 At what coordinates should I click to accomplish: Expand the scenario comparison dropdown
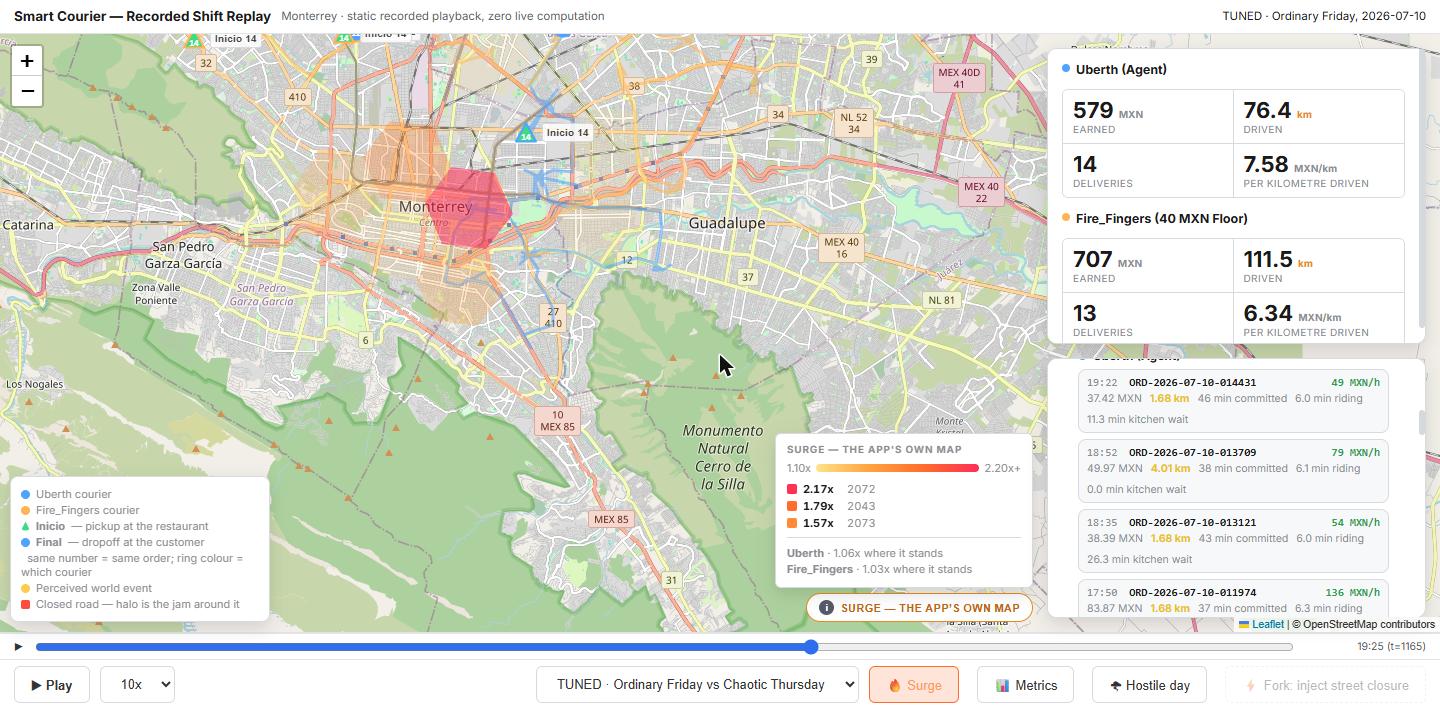point(697,685)
